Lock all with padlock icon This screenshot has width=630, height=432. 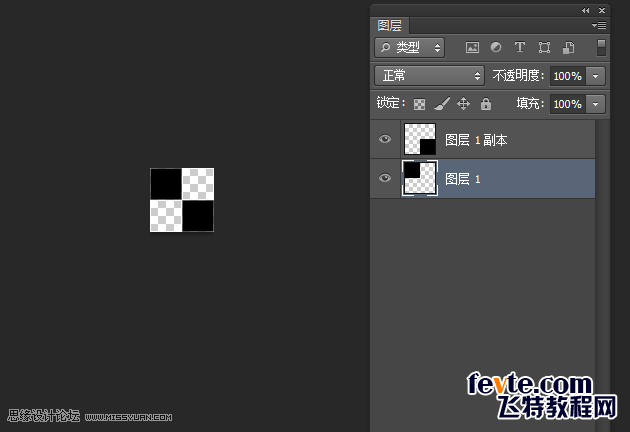pos(486,104)
